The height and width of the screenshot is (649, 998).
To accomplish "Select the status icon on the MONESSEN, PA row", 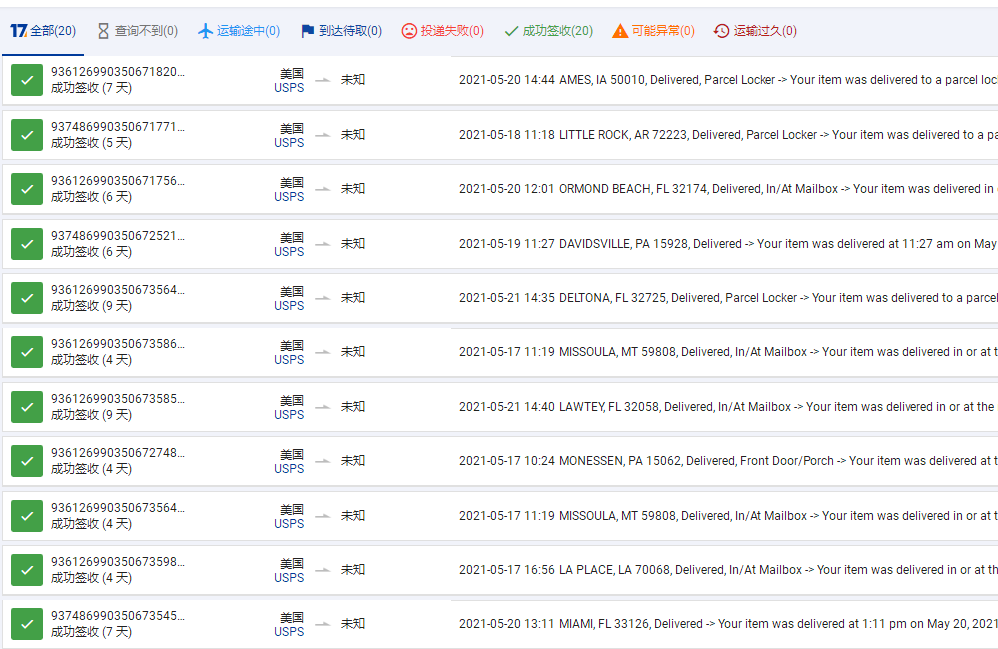I will point(27,461).
